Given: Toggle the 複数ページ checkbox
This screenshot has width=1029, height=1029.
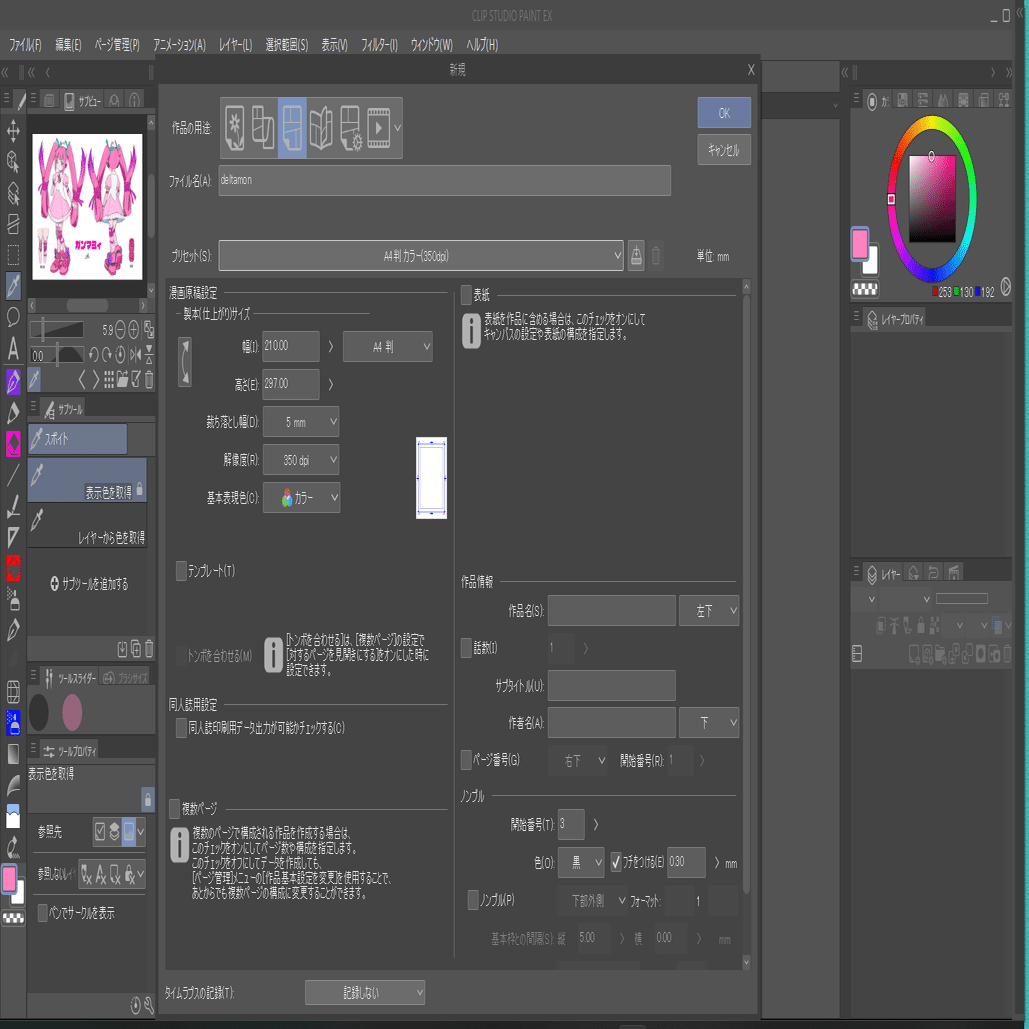Looking at the screenshot, I should click(x=175, y=808).
